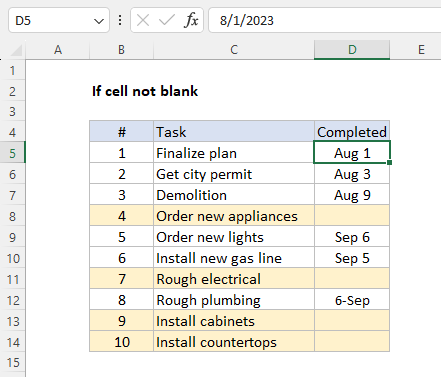Image resolution: width=441 pixels, height=377 pixels.
Task: Select row 13 header
Action: tap(13, 321)
